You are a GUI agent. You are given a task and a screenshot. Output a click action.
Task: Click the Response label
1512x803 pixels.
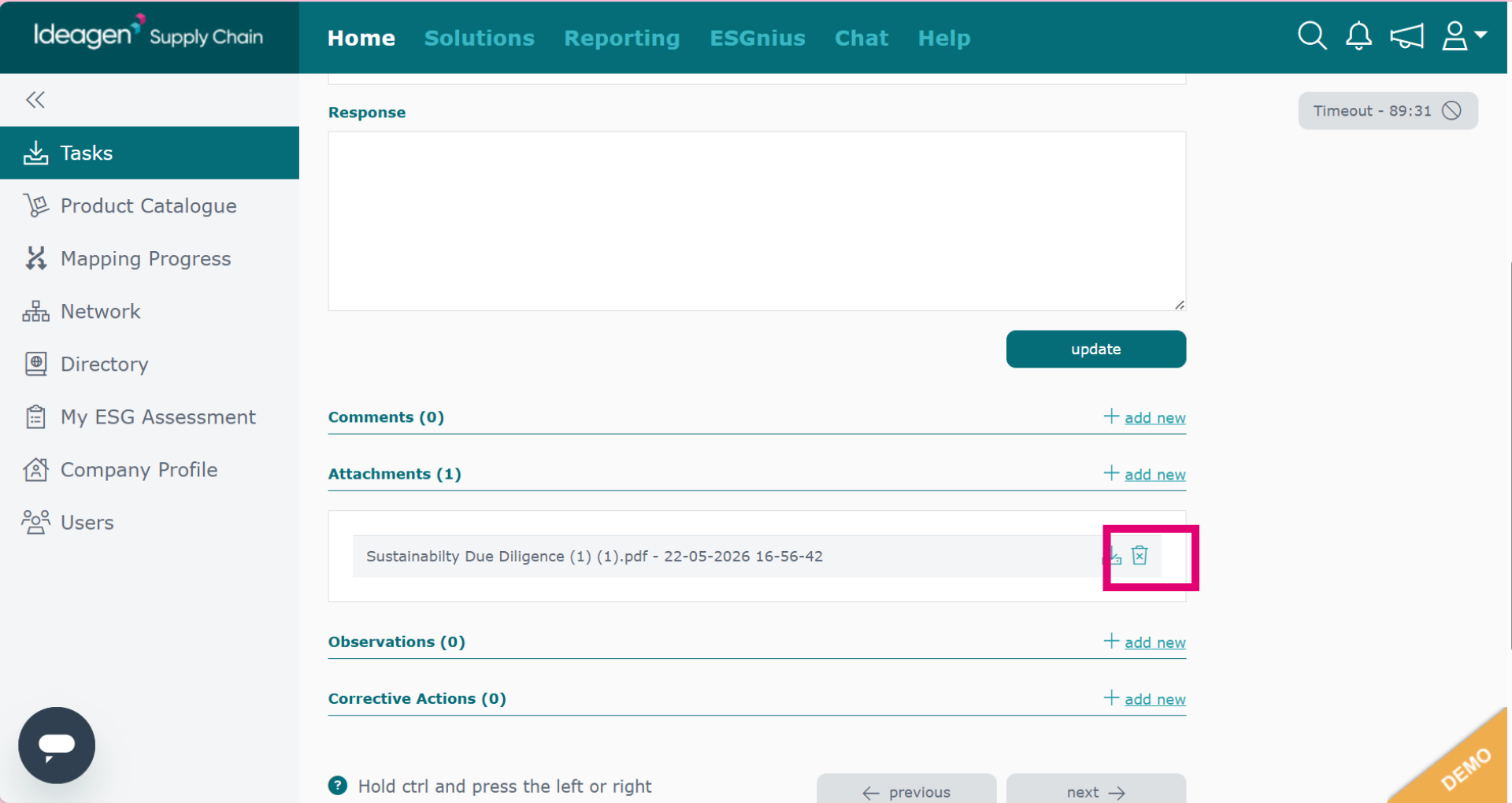coord(367,113)
